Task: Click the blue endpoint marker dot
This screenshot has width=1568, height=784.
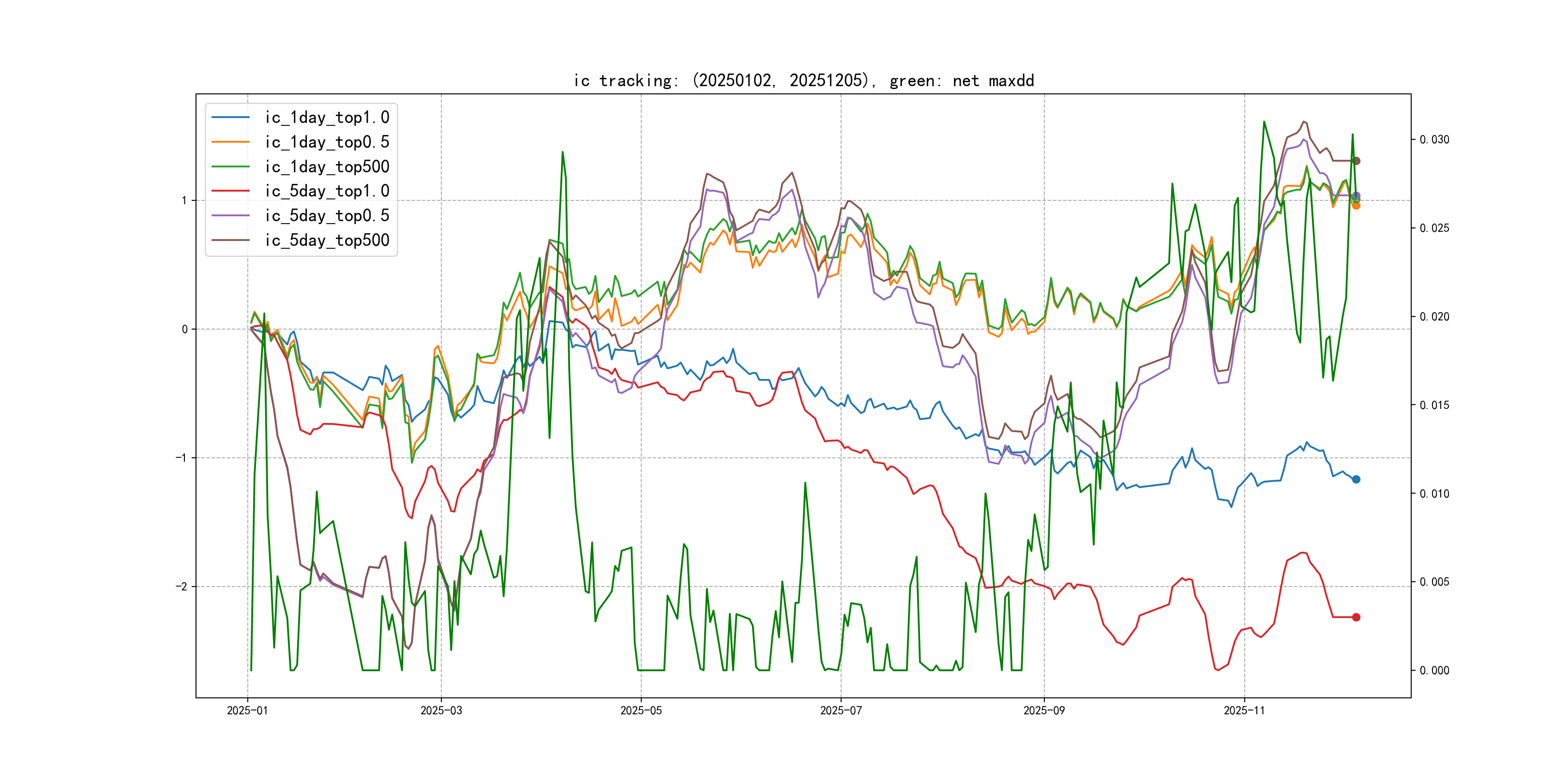Action: [1356, 480]
